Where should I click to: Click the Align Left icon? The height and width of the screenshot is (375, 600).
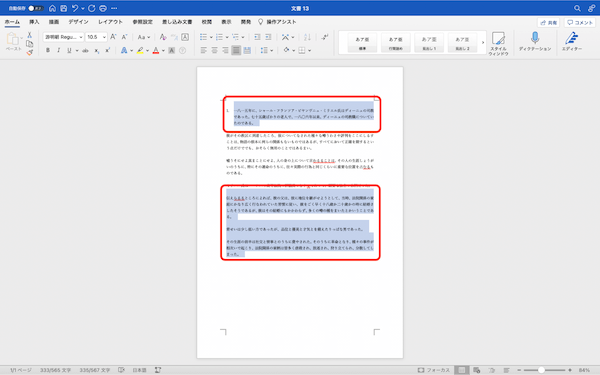204,50
